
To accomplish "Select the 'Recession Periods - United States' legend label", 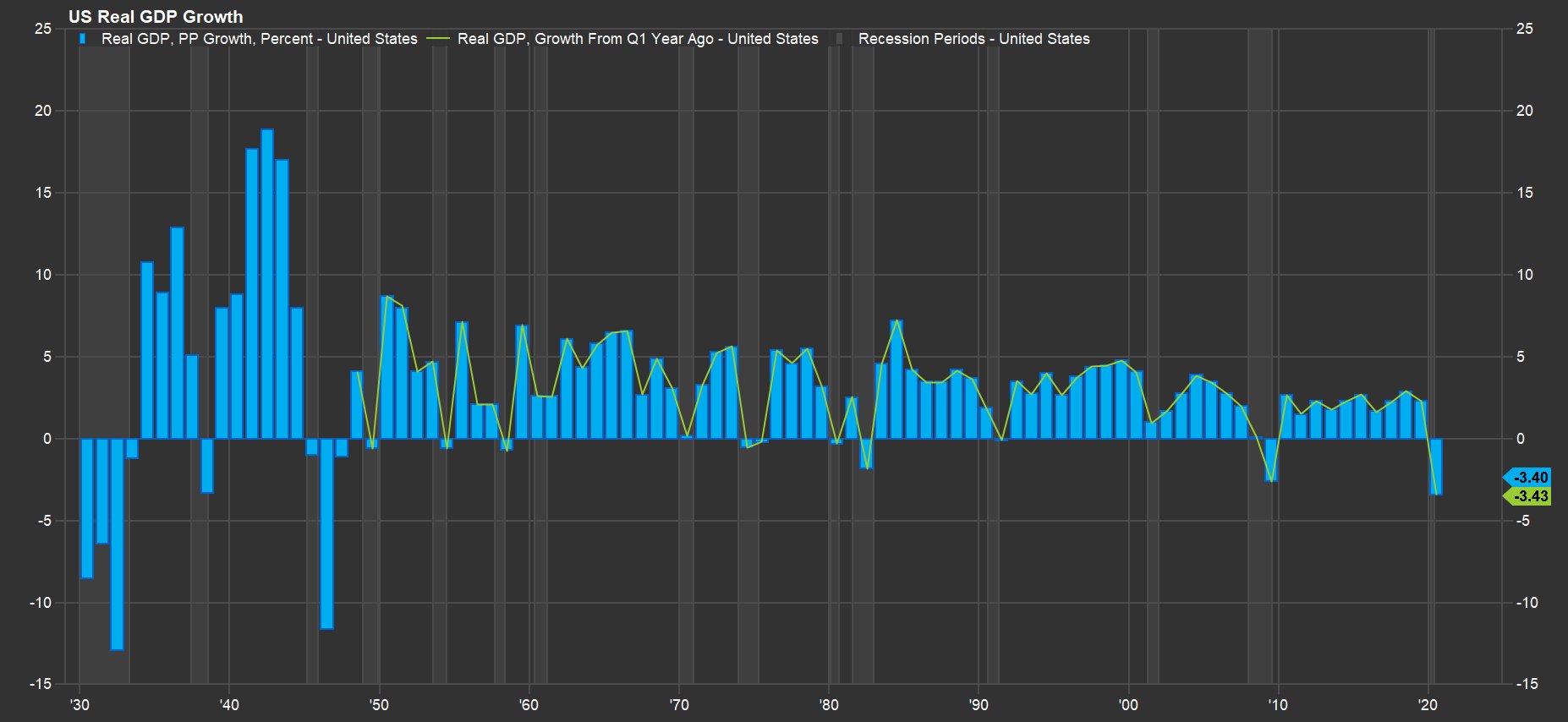I will (x=973, y=39).
